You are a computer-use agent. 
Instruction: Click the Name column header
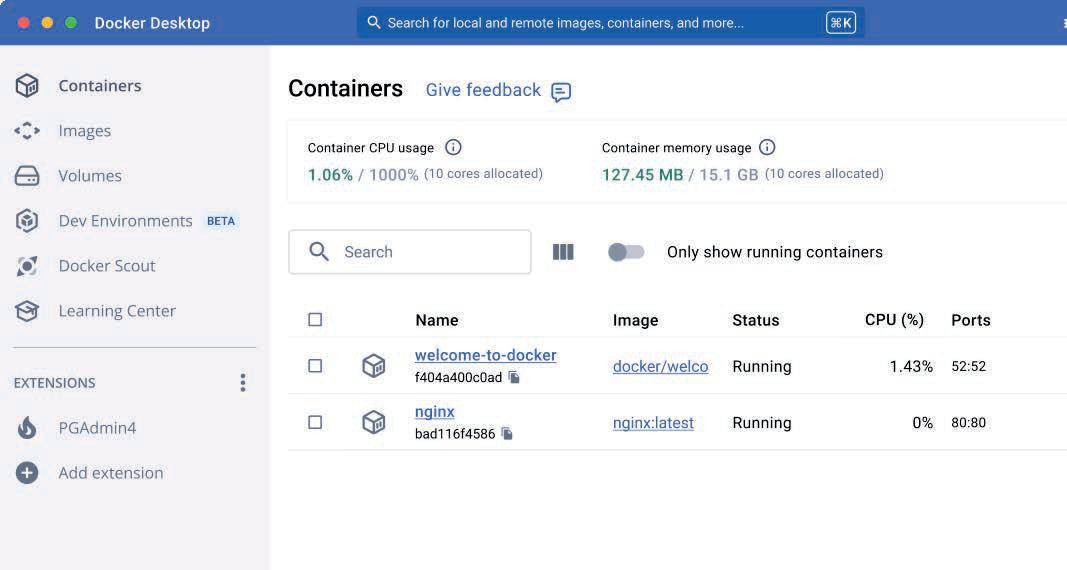click(x=437, y=320)
